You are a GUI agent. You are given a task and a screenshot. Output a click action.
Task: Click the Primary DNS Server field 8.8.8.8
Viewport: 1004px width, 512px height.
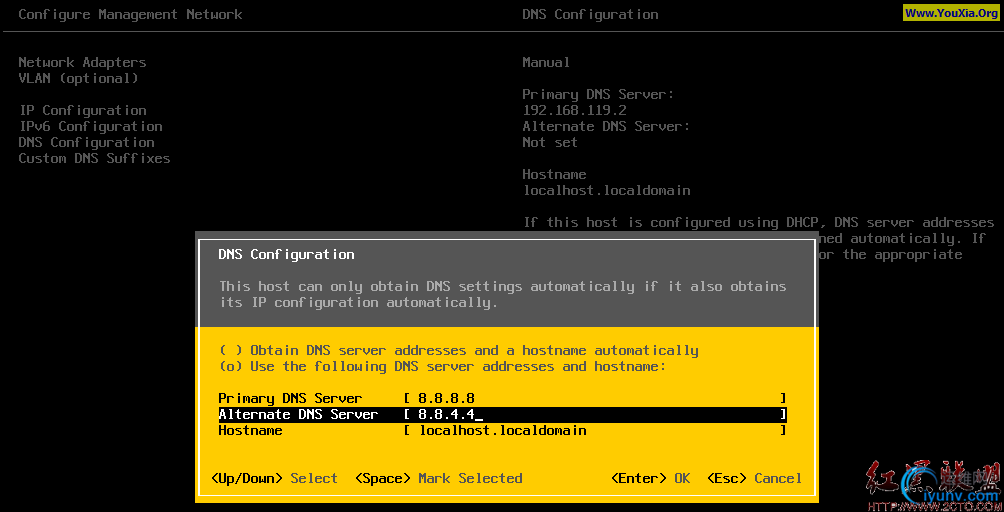click(x=595, y=398)
